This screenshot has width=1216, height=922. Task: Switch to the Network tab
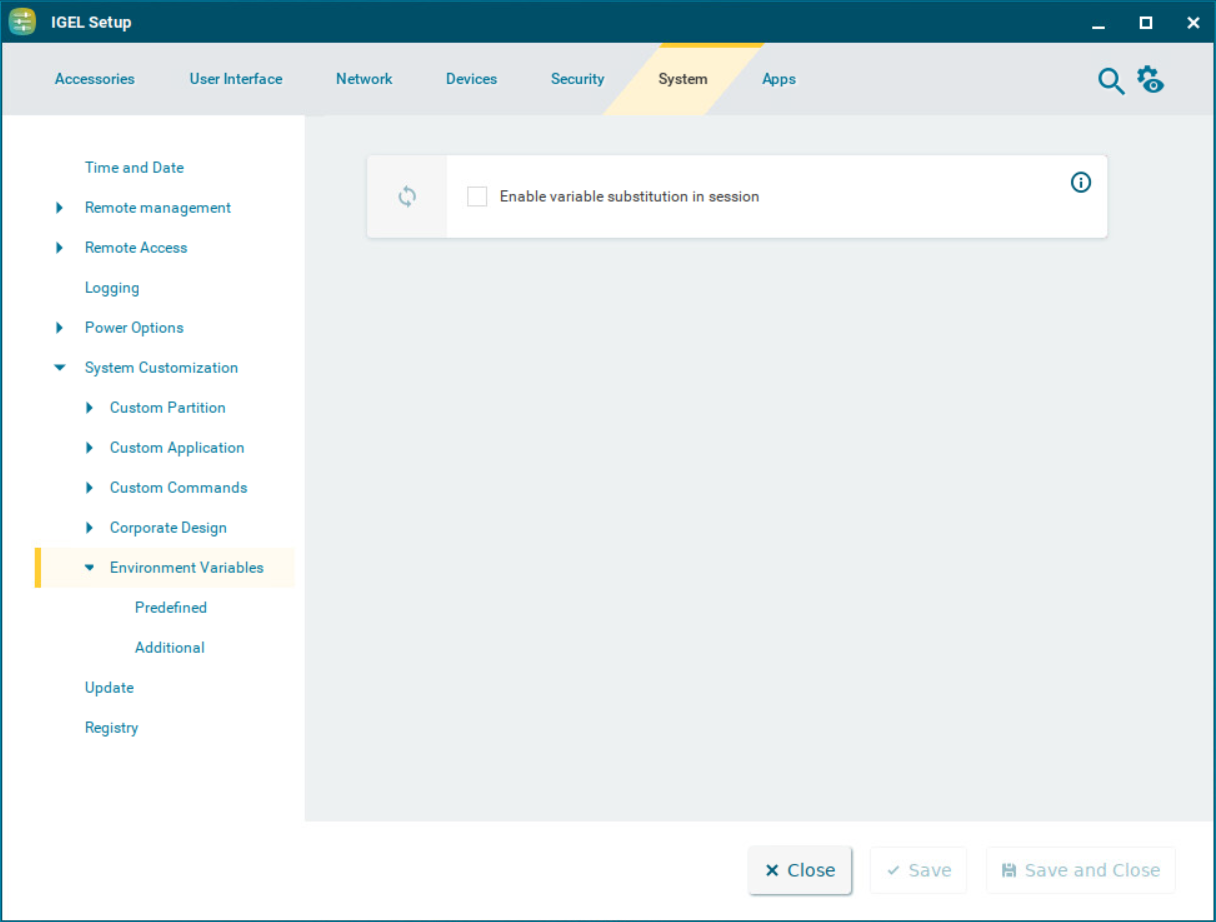point(364,79)
